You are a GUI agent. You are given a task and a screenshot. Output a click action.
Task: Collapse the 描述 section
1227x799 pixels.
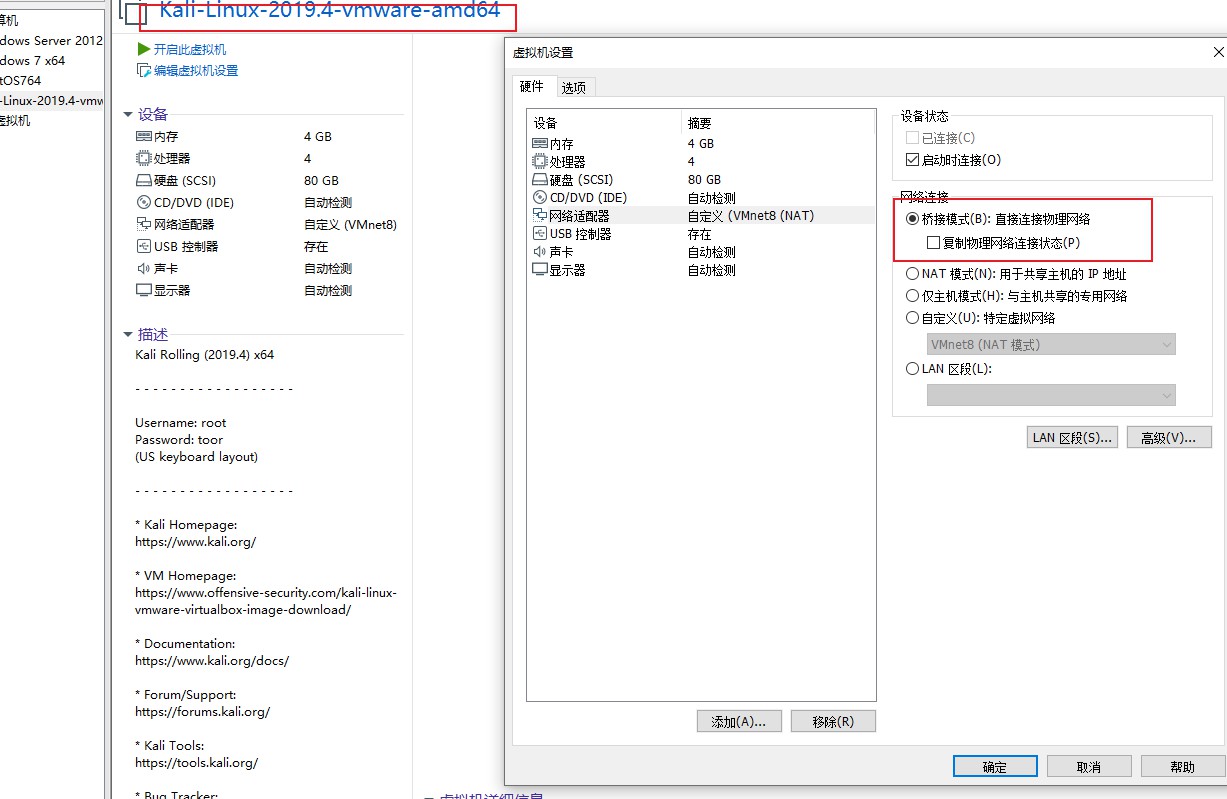point(128,335)
